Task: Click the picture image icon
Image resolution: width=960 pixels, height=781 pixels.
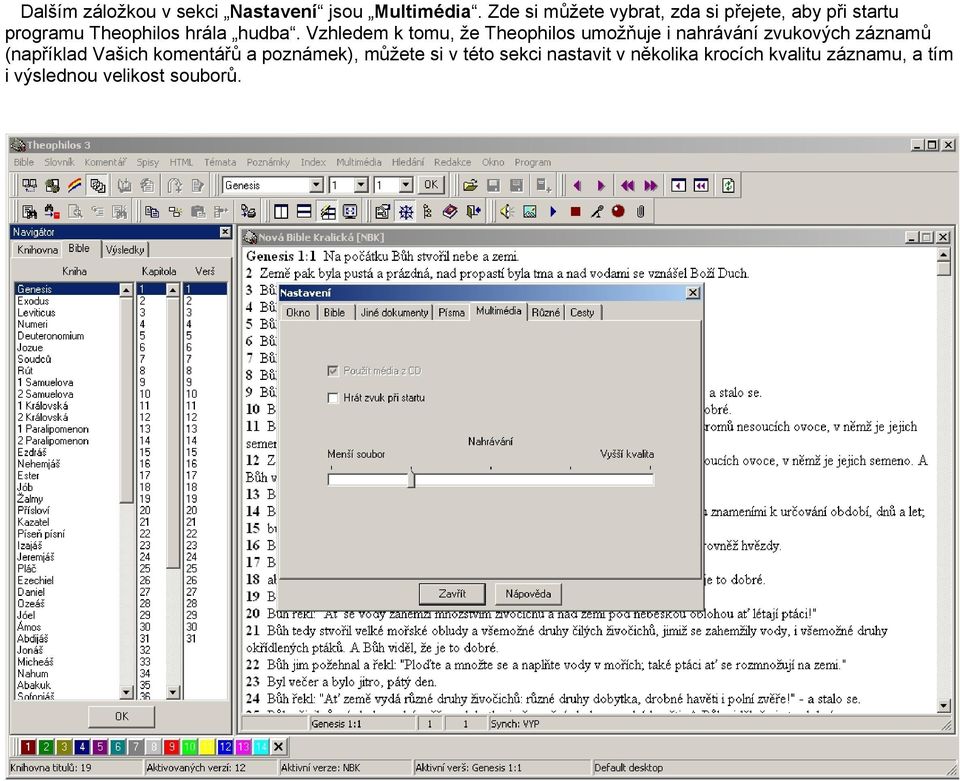Action: click(x=530, y=211)
